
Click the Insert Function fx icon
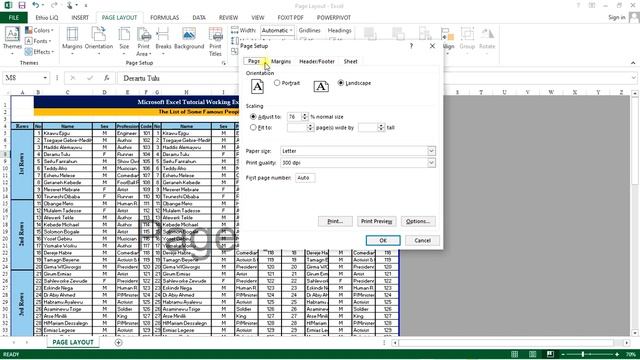click(107, 78)
